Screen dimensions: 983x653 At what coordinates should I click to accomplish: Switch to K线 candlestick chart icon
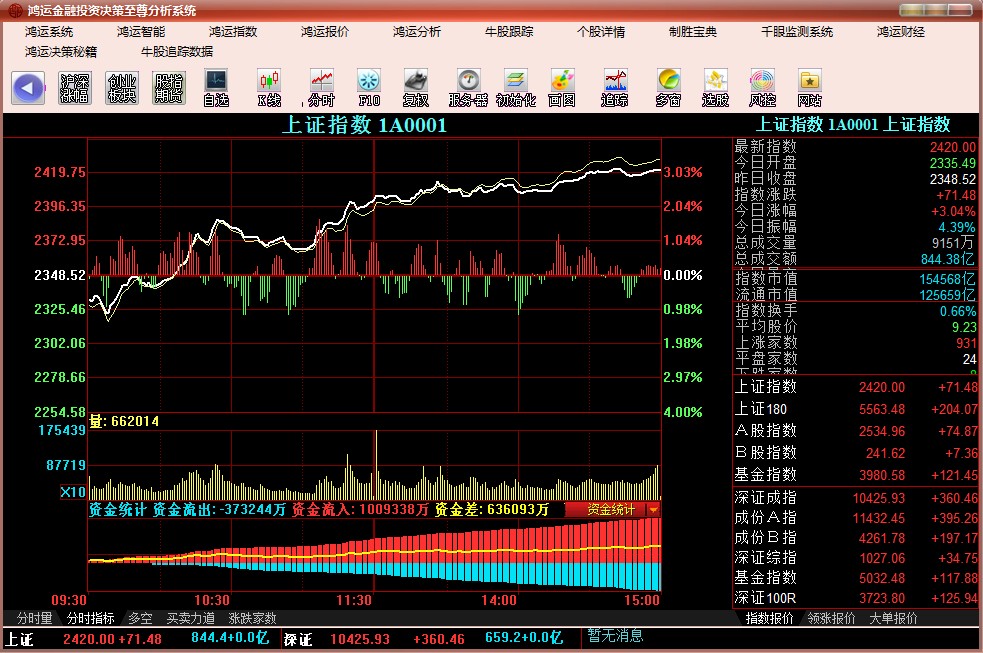pos(269,88)
